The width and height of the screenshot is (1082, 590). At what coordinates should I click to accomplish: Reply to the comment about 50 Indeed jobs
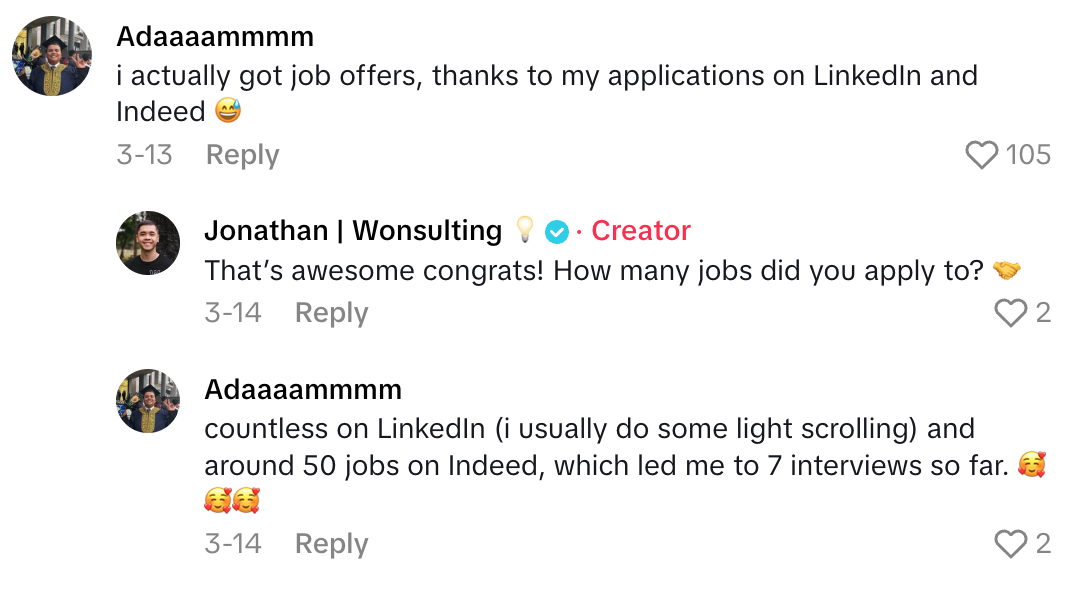[x=331, y=544]
